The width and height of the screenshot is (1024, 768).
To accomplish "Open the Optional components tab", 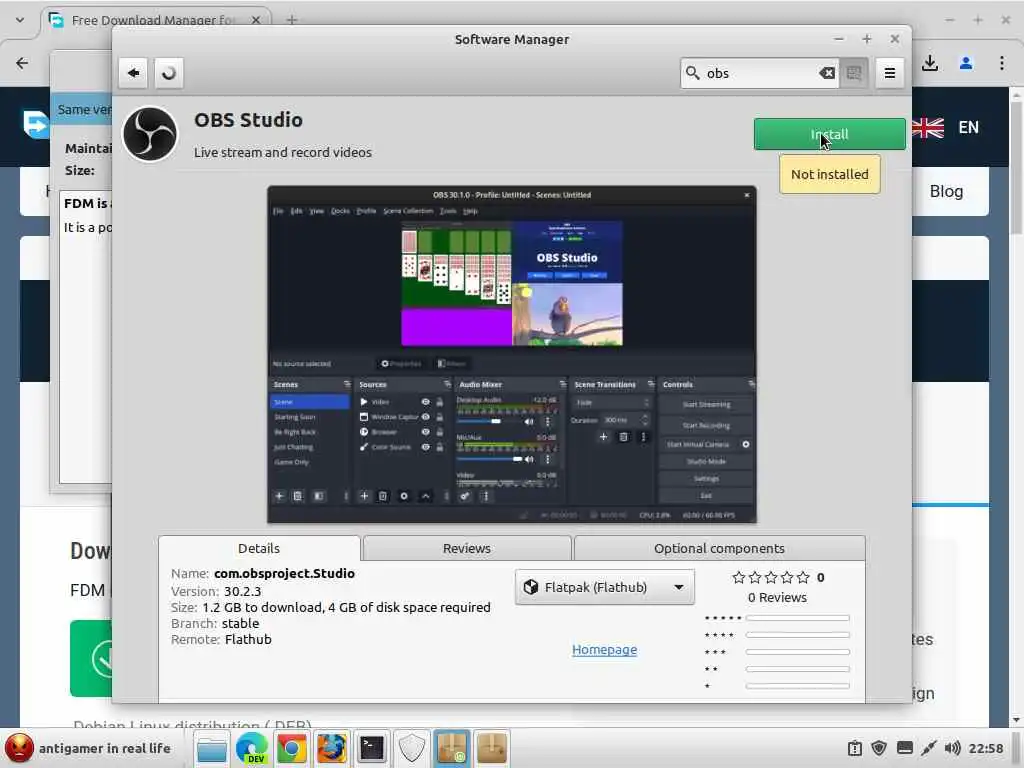I will tap(719, 548).
